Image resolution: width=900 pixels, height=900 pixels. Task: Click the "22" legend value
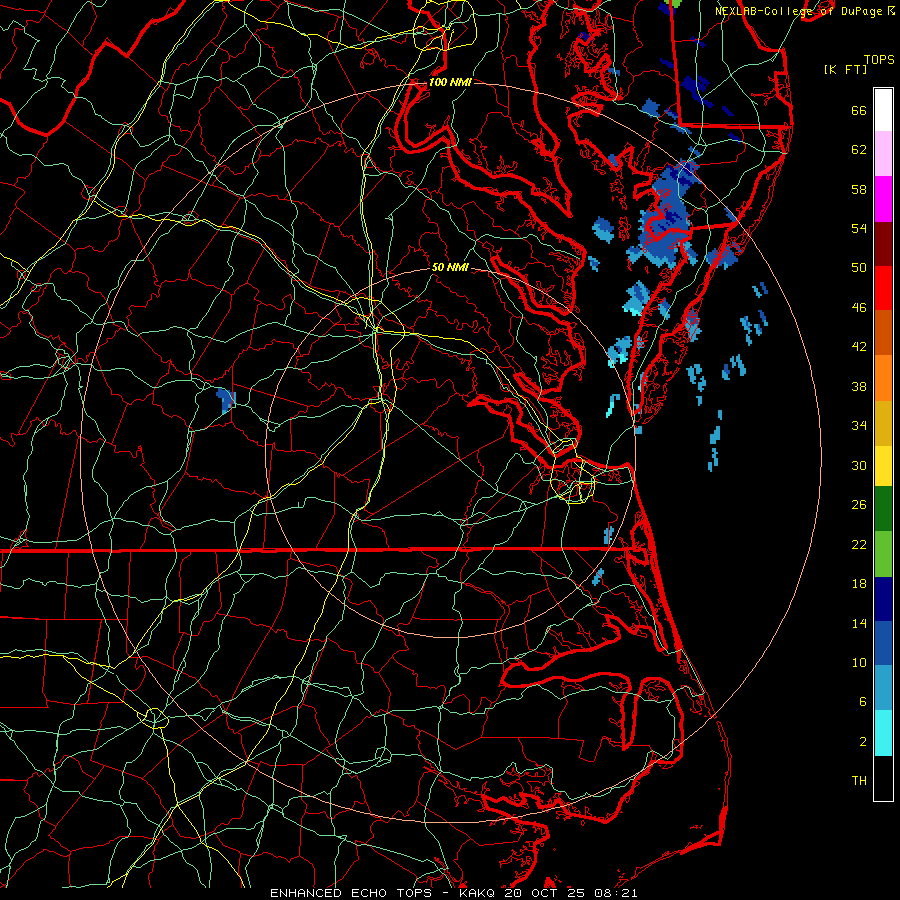(x=859, y=544)
